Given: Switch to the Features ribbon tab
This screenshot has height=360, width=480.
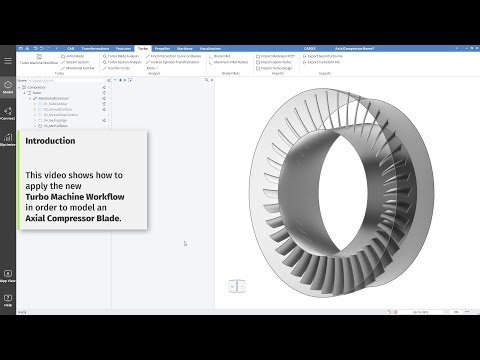Looking at the screenshot, I should (123, 49).
